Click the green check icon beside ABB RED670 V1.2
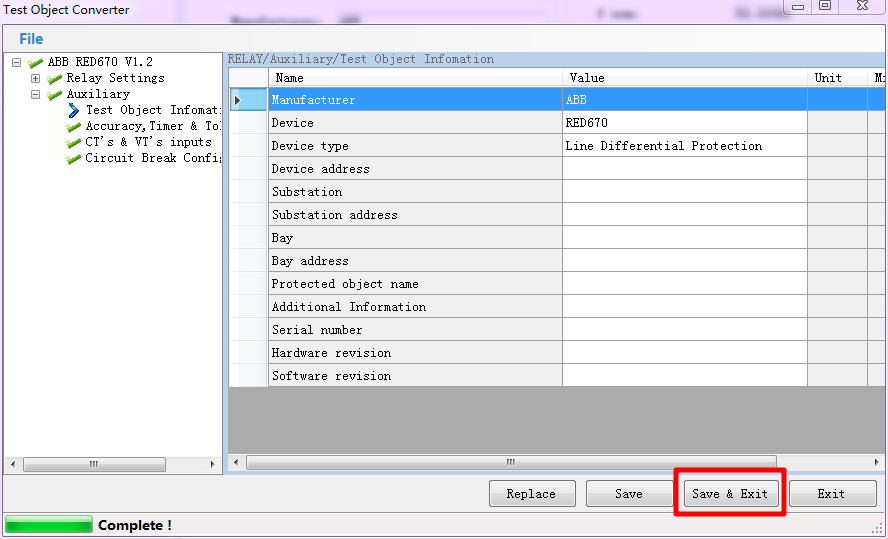Image resolution: width=888 pixels, height=539 pixels. 35,62
